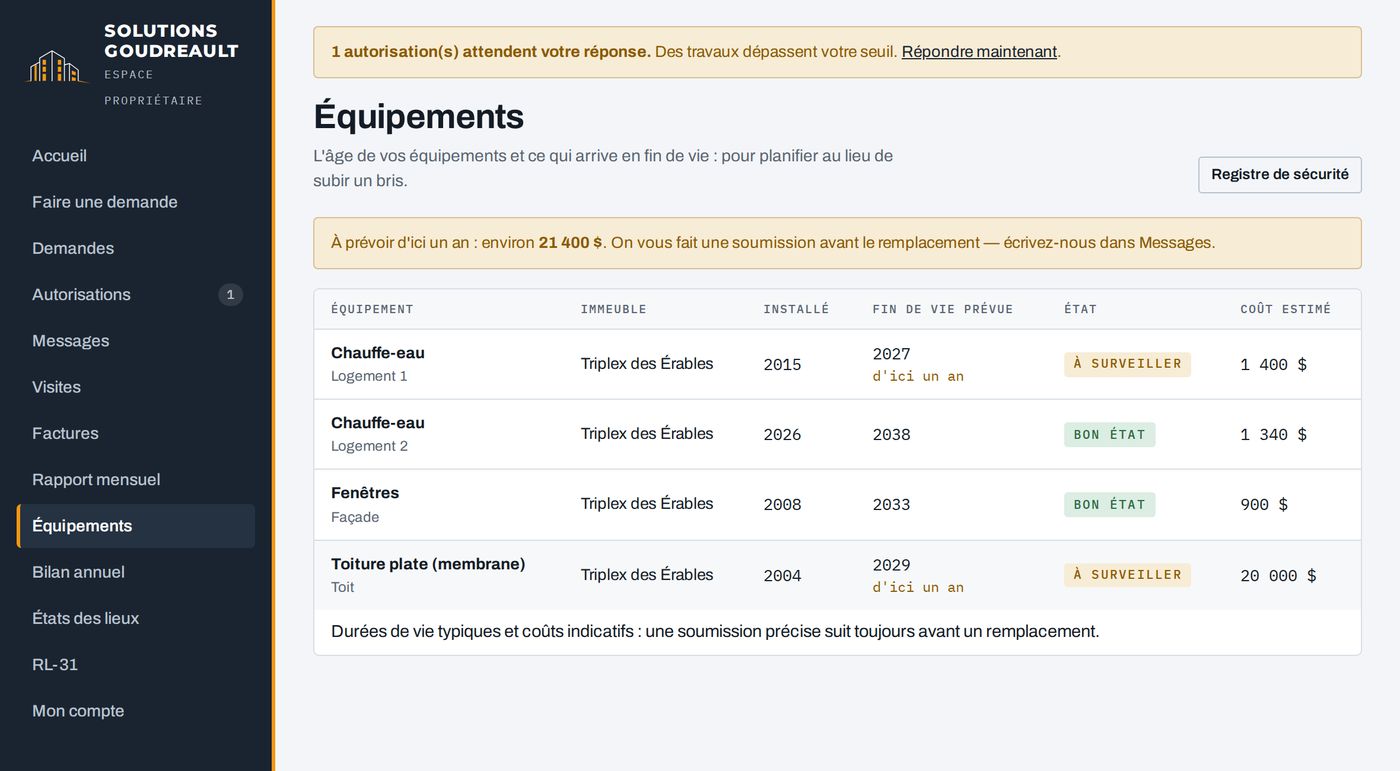Screen dimensions: 1400x771
Task: Click the Fin de vie prévue header
Action: (942, 309)
